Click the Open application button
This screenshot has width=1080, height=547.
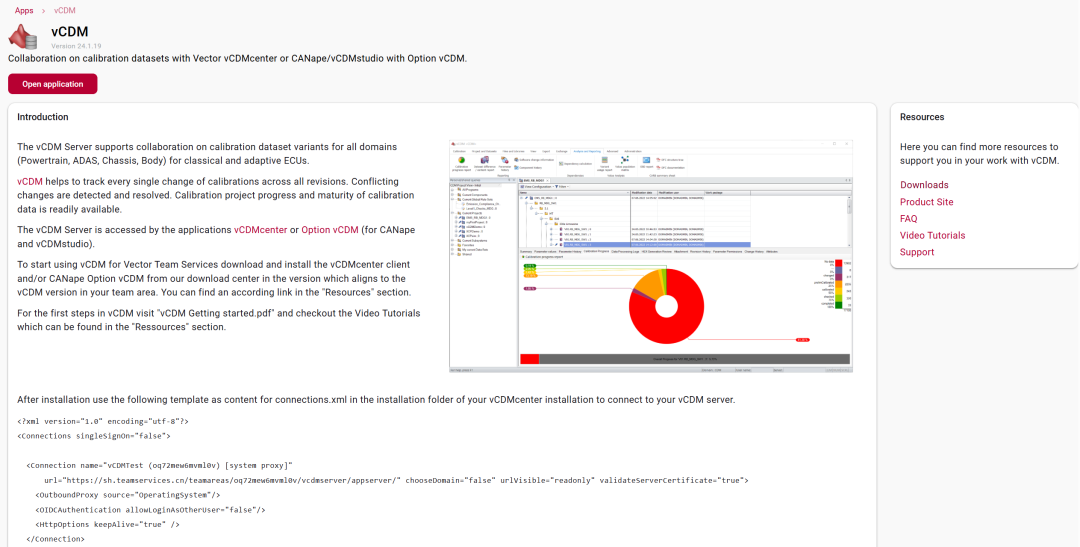pos(52,84)
